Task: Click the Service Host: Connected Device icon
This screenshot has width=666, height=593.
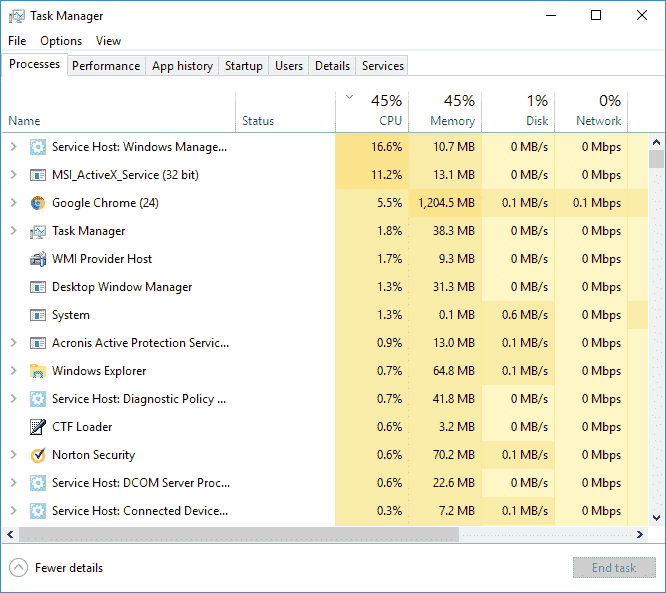Action: point(38,511)
